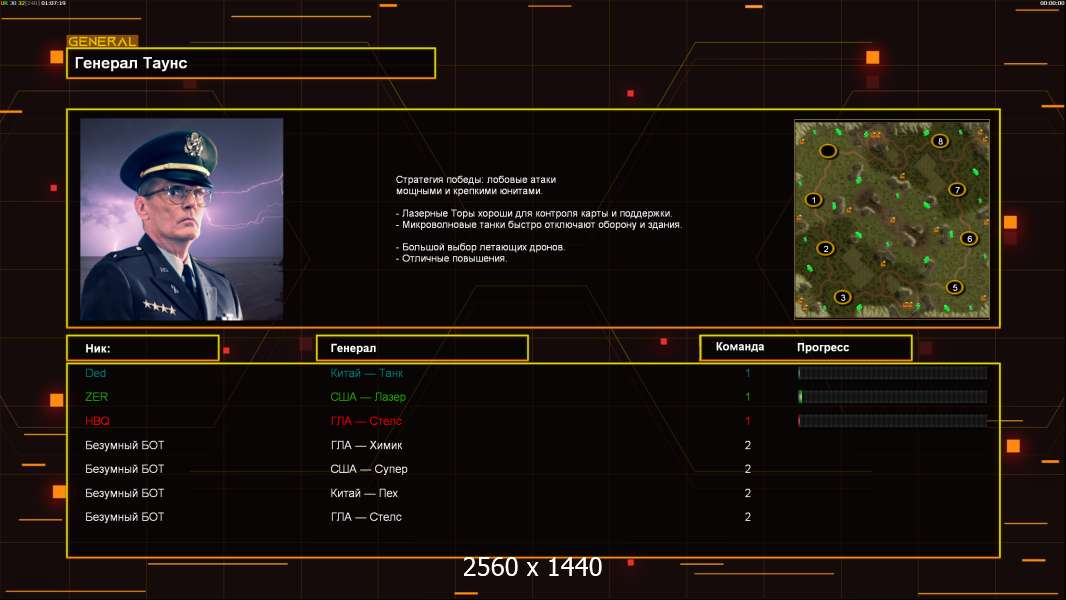The height and width of the screenshot is (600, 1066).
Task: Click start position 3 on the minimap
Action: point(843,297)
